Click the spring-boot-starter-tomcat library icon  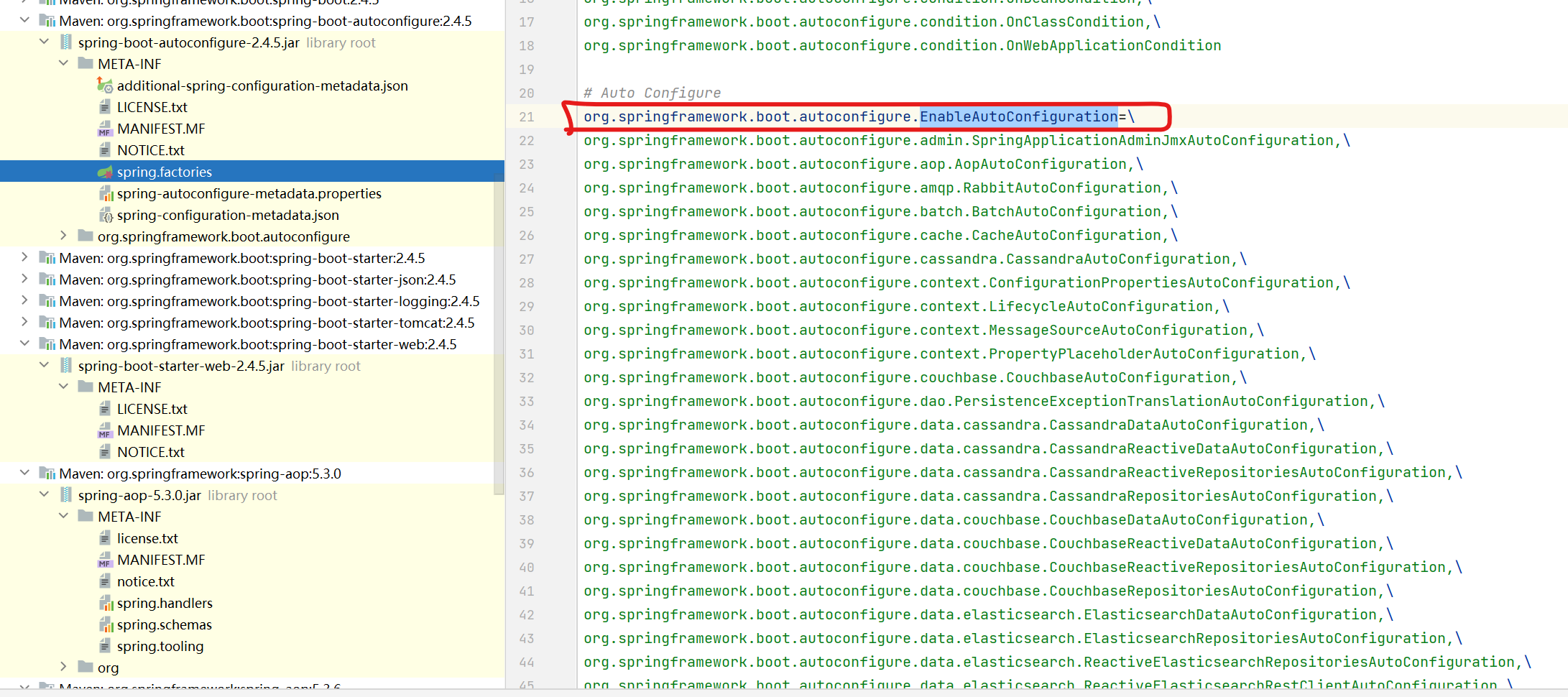click(47, 323)
